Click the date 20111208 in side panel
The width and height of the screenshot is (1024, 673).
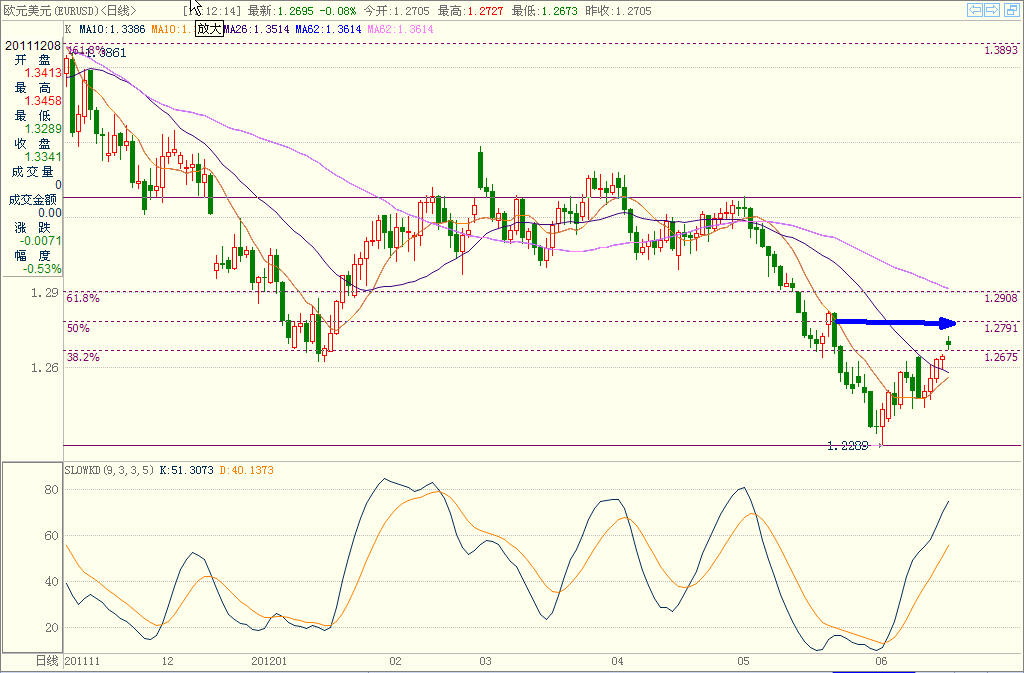click(x=33, y=46)
